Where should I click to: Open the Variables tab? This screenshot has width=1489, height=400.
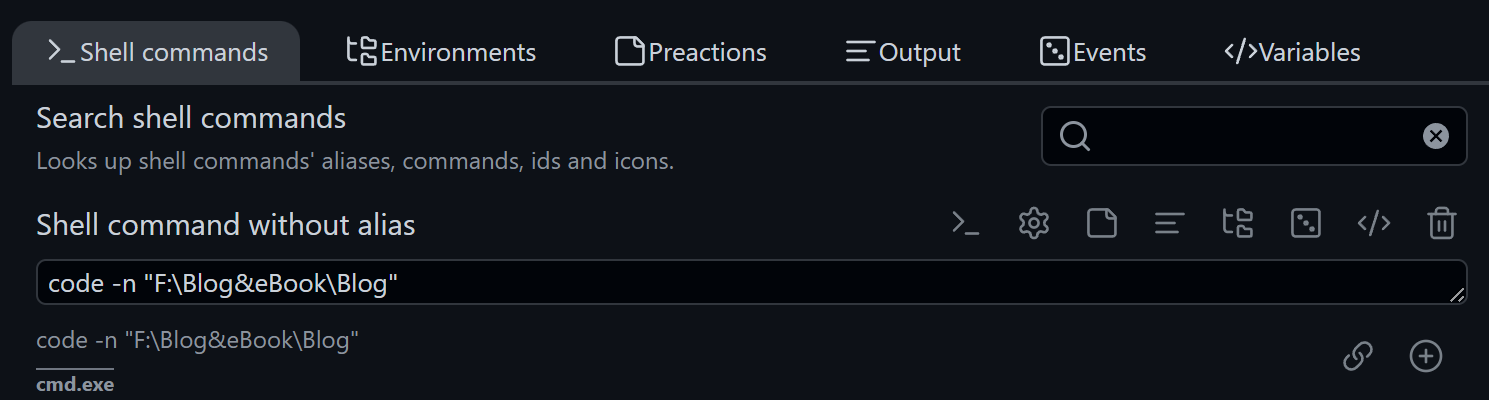[1292, 52]
